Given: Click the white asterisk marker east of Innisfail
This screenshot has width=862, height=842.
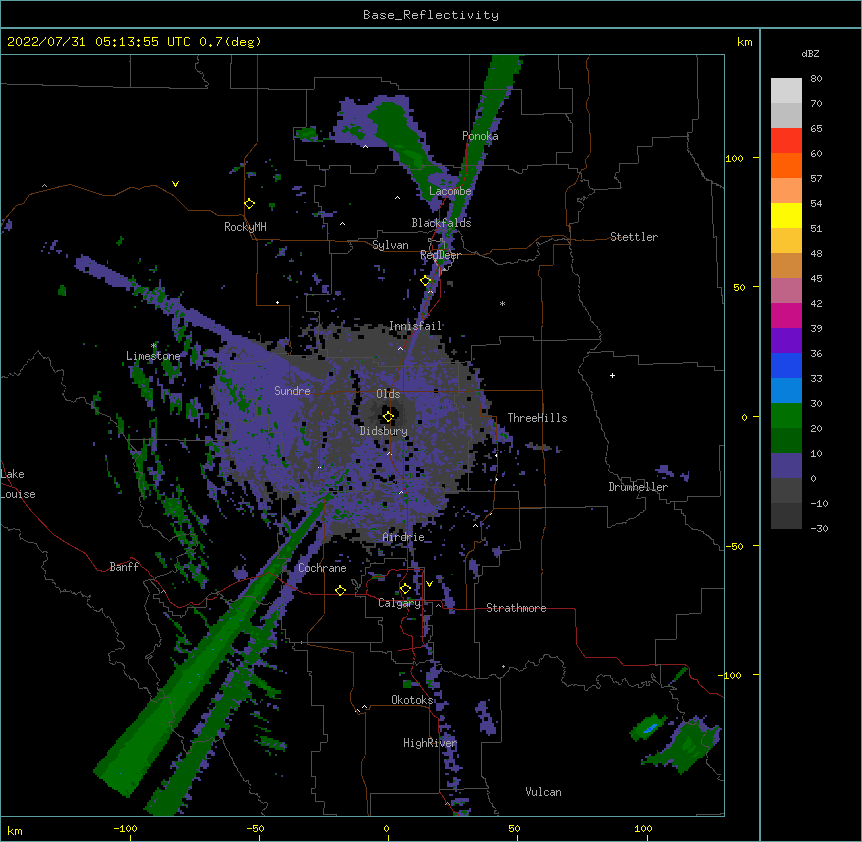Looking at the screenshot, I should click(x=502, y=303).
